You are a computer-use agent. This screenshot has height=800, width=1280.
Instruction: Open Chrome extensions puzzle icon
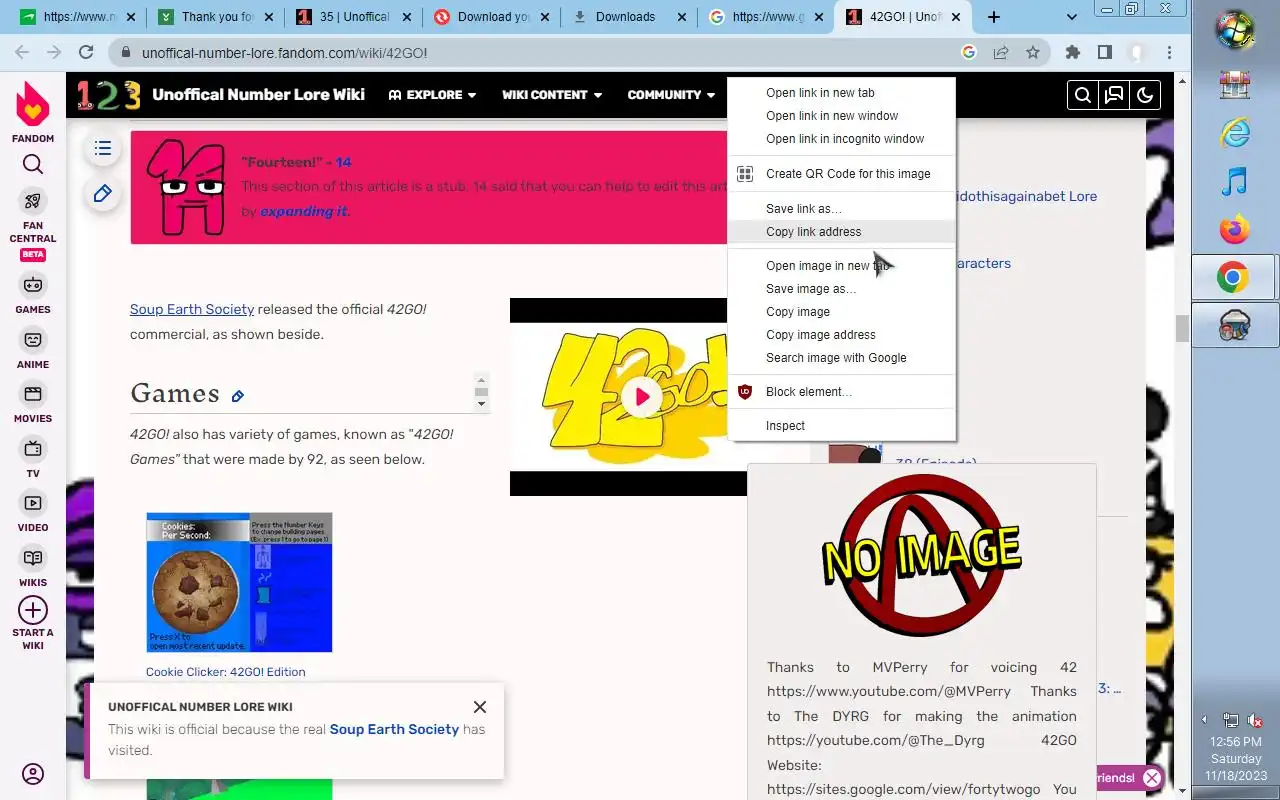click(1073, 53)
